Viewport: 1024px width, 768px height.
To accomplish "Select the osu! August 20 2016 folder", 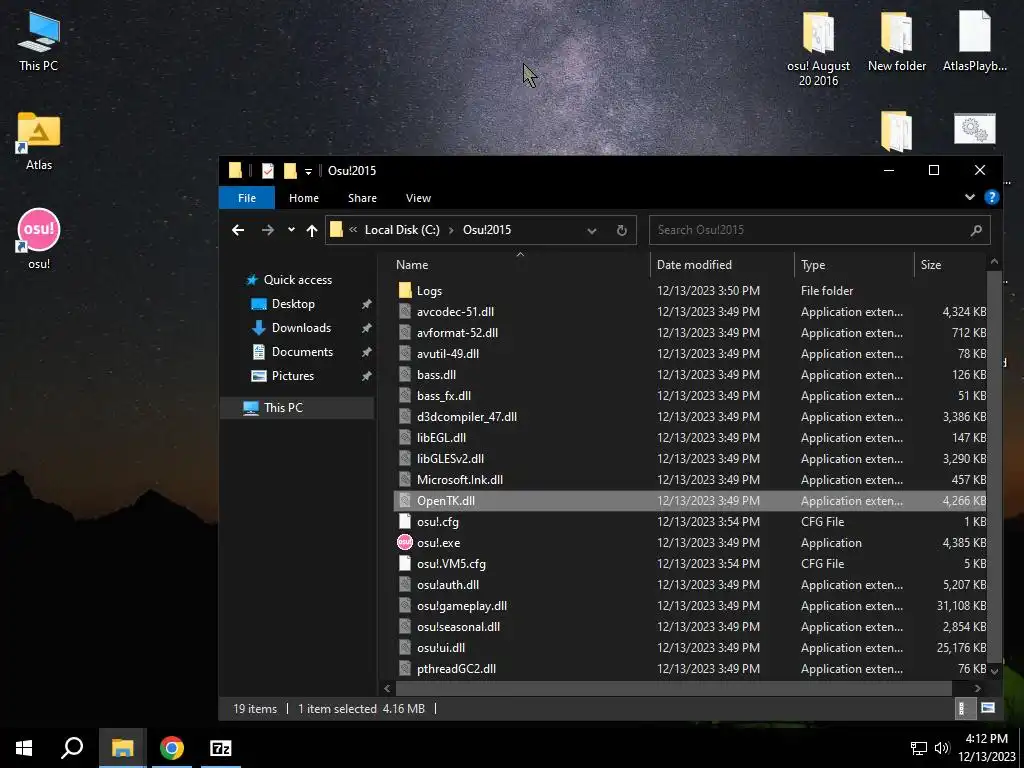I will [x=818, y=50].
